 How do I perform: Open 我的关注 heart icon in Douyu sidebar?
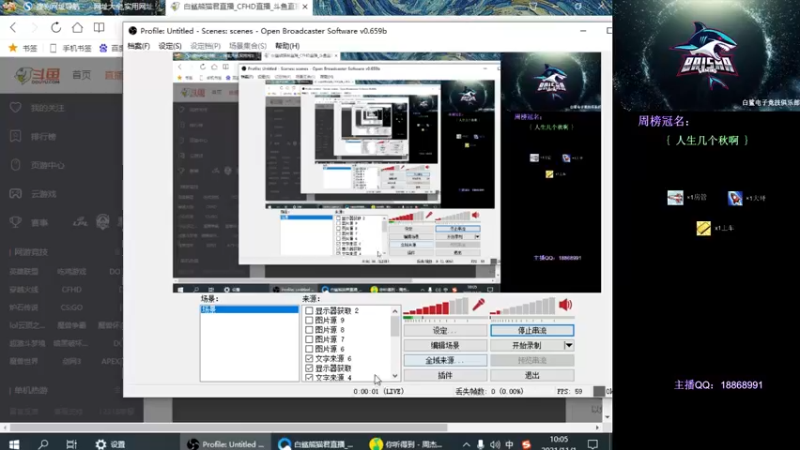(16, 108)
